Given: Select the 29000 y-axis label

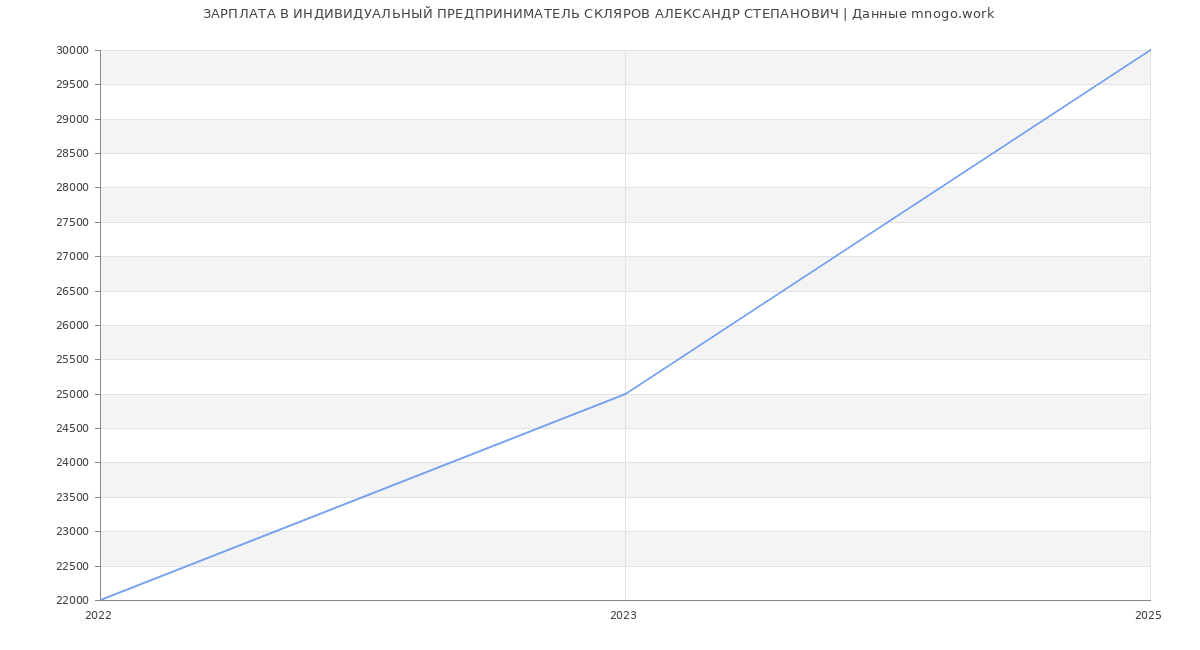Looking at the screenshot, I should tap(72, 119).
